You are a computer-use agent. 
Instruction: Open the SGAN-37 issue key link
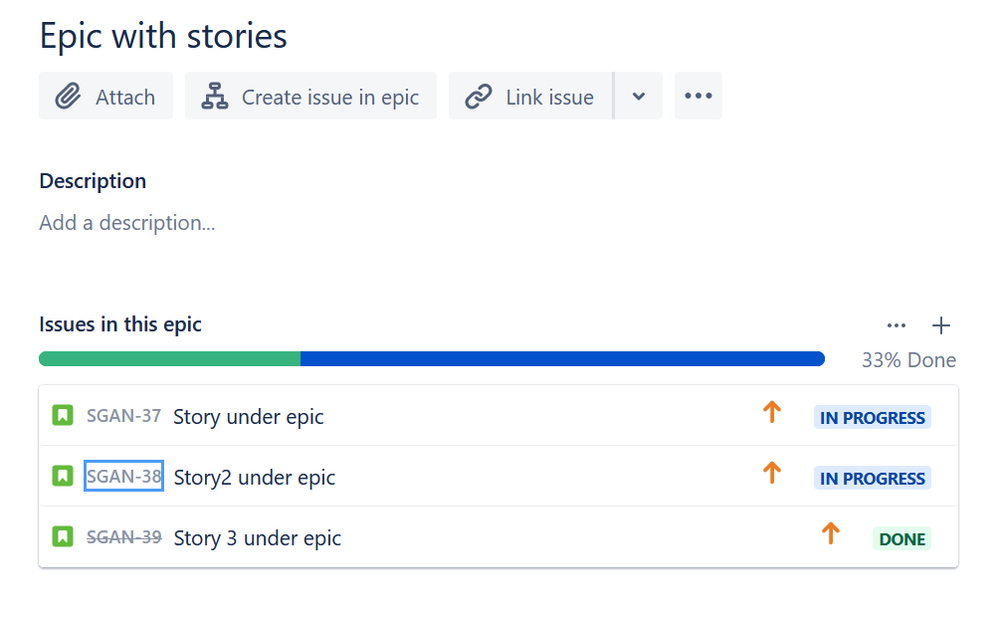pyautogui.click(x=123, y=415)
